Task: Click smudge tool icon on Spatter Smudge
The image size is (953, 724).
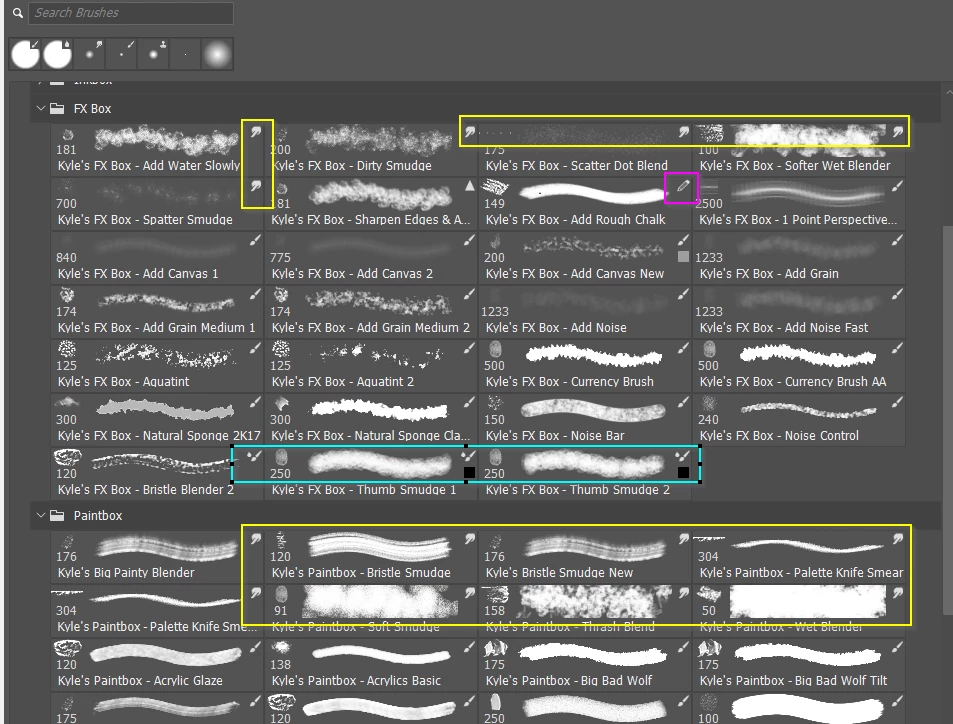Action: click(256, 185)
